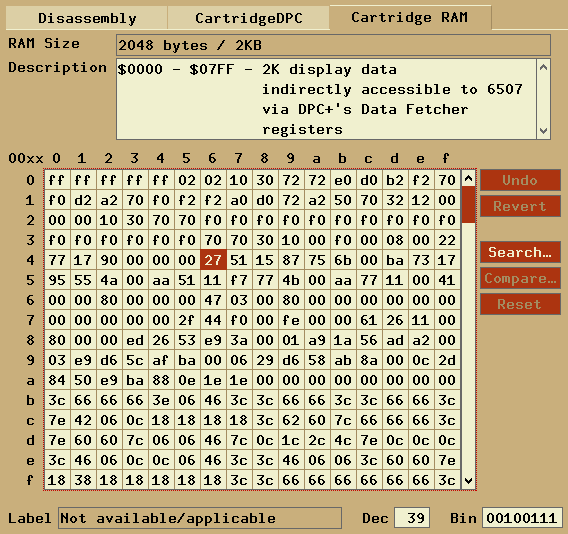Image resolution: width=568 pixels, height=534 pixels.
Task: Select the Cartridge RAM tab
Action: [410, 17]
